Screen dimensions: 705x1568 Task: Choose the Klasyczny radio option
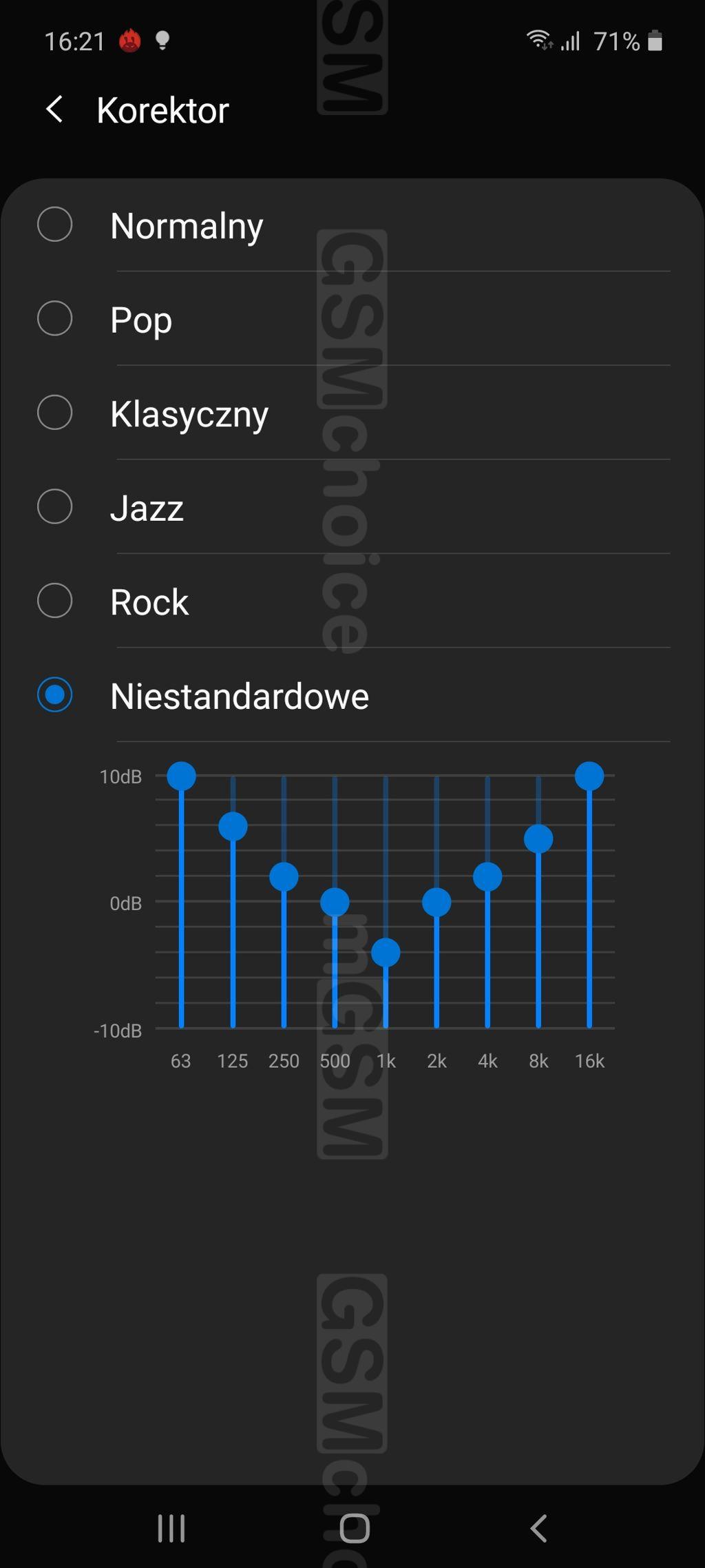pos(55,413)
